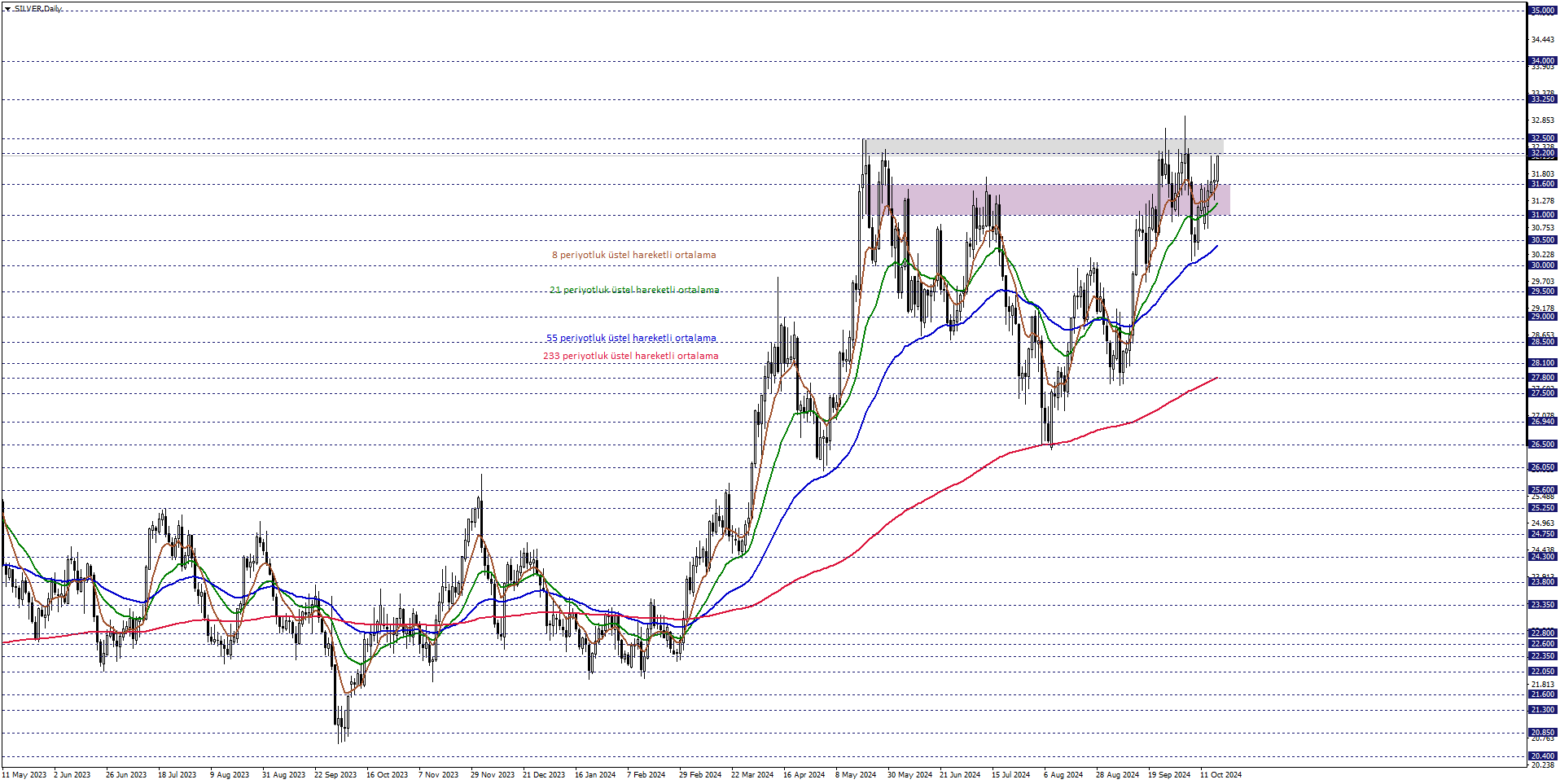Click the 32.200 price level label

1543,153
